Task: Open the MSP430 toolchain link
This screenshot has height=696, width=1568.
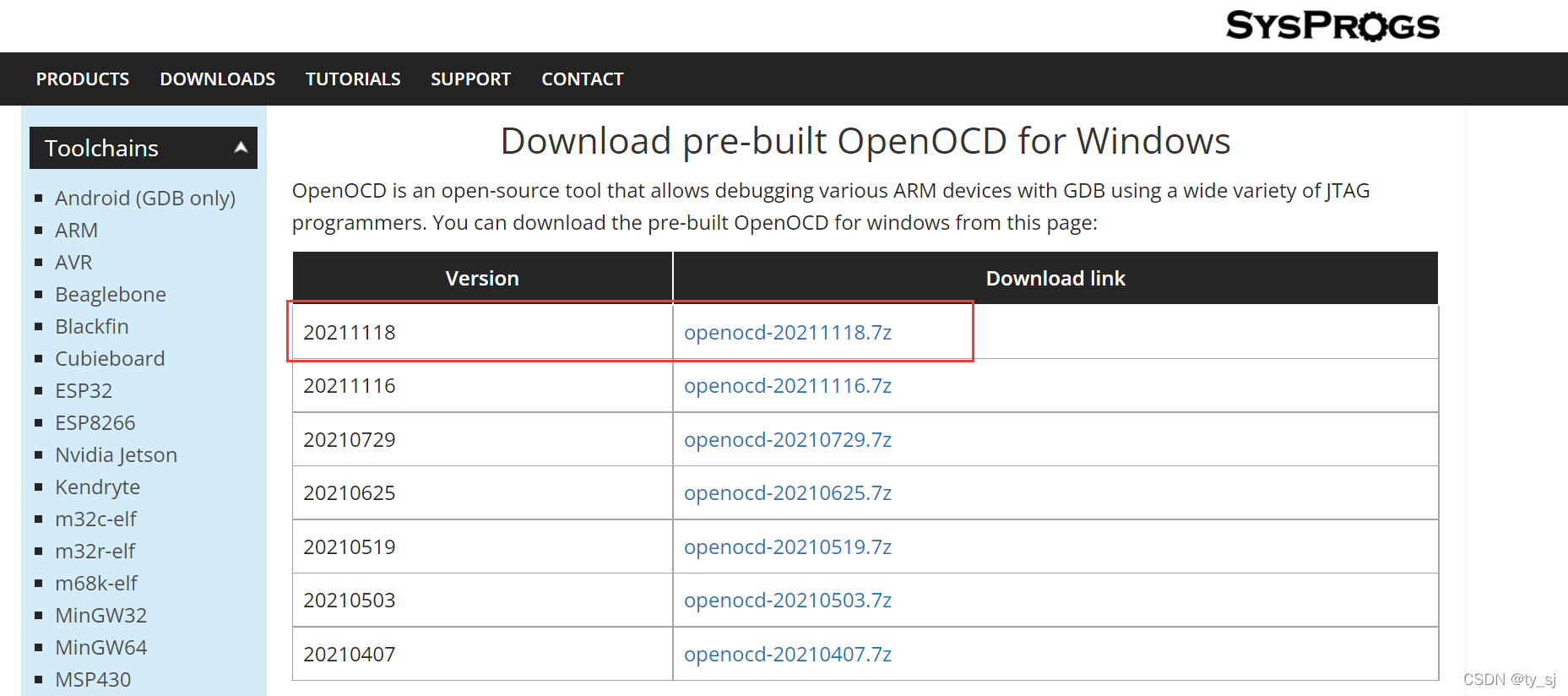Action: tap(93, 680)
